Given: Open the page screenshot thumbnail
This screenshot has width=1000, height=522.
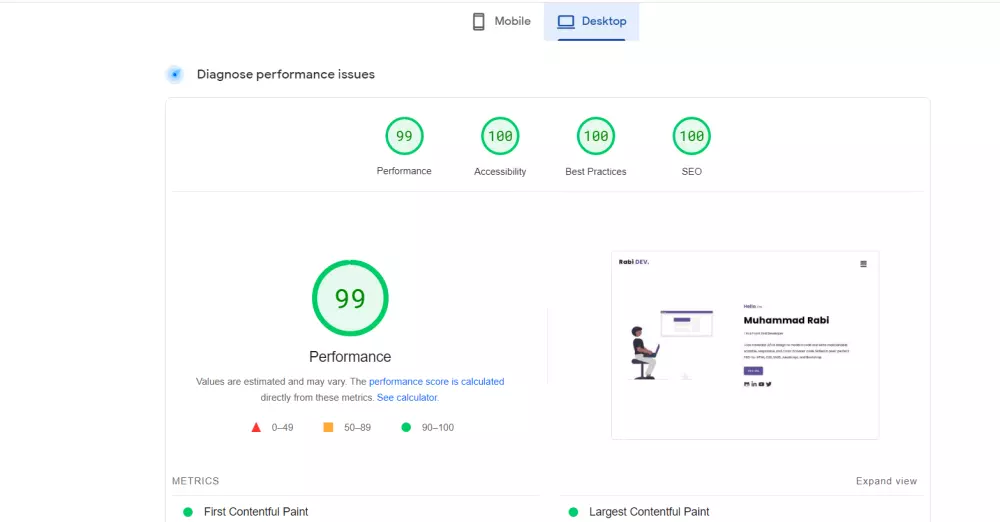Looking at the screenshot, I should click(x=744, y=344).
